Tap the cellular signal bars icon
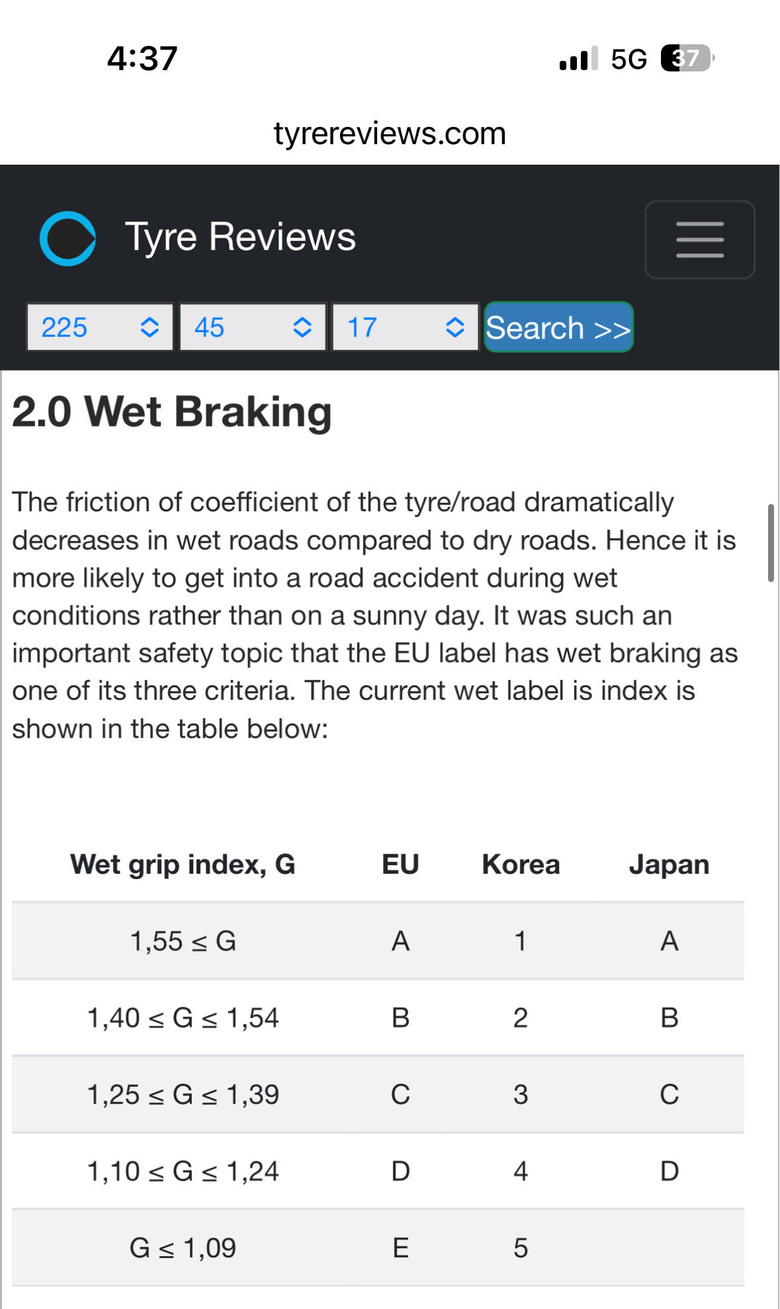Screen dimensions: 780x1309 click(579, 59)
